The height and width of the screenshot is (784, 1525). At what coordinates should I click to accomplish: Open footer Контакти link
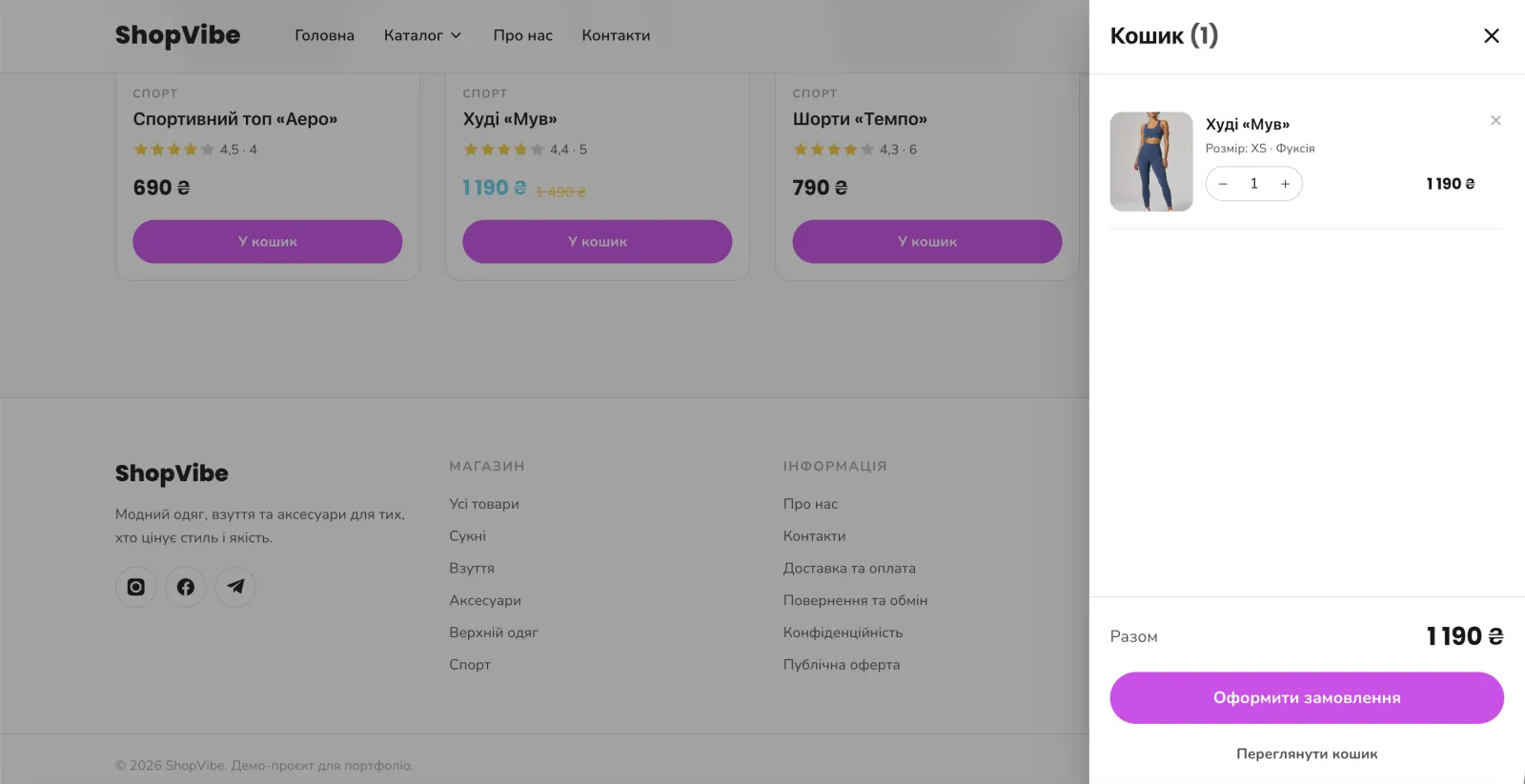(815, 536)
